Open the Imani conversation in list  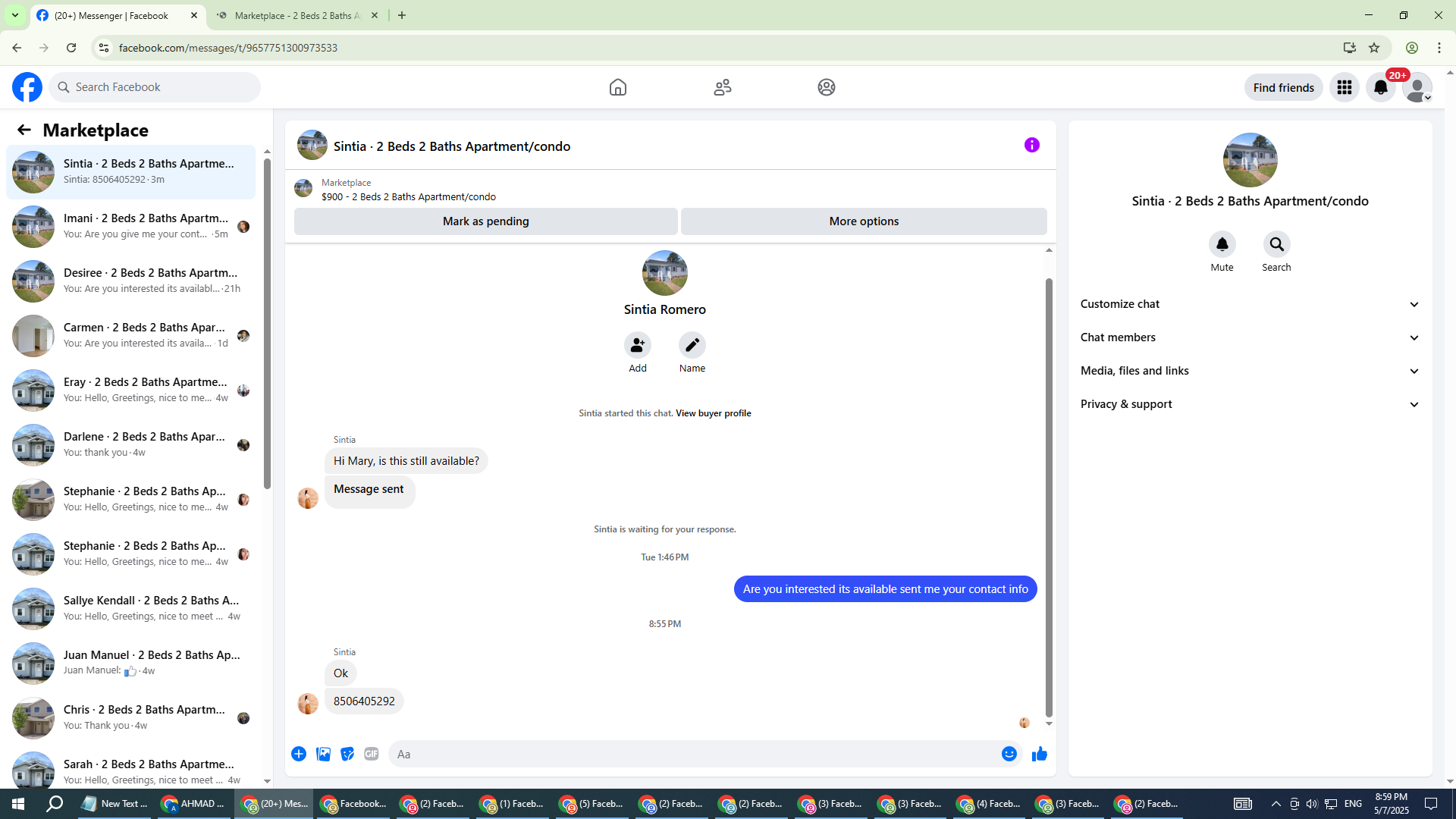[144, 226]
